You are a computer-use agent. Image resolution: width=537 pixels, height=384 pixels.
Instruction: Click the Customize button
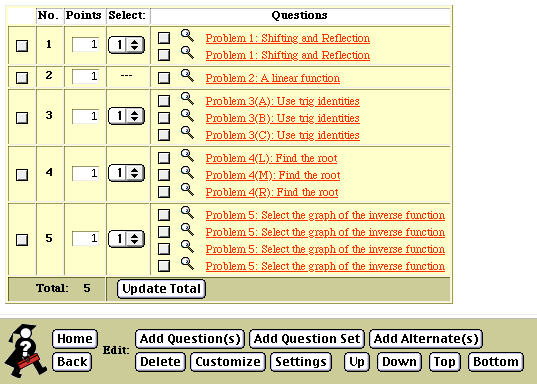coord(228,362)
